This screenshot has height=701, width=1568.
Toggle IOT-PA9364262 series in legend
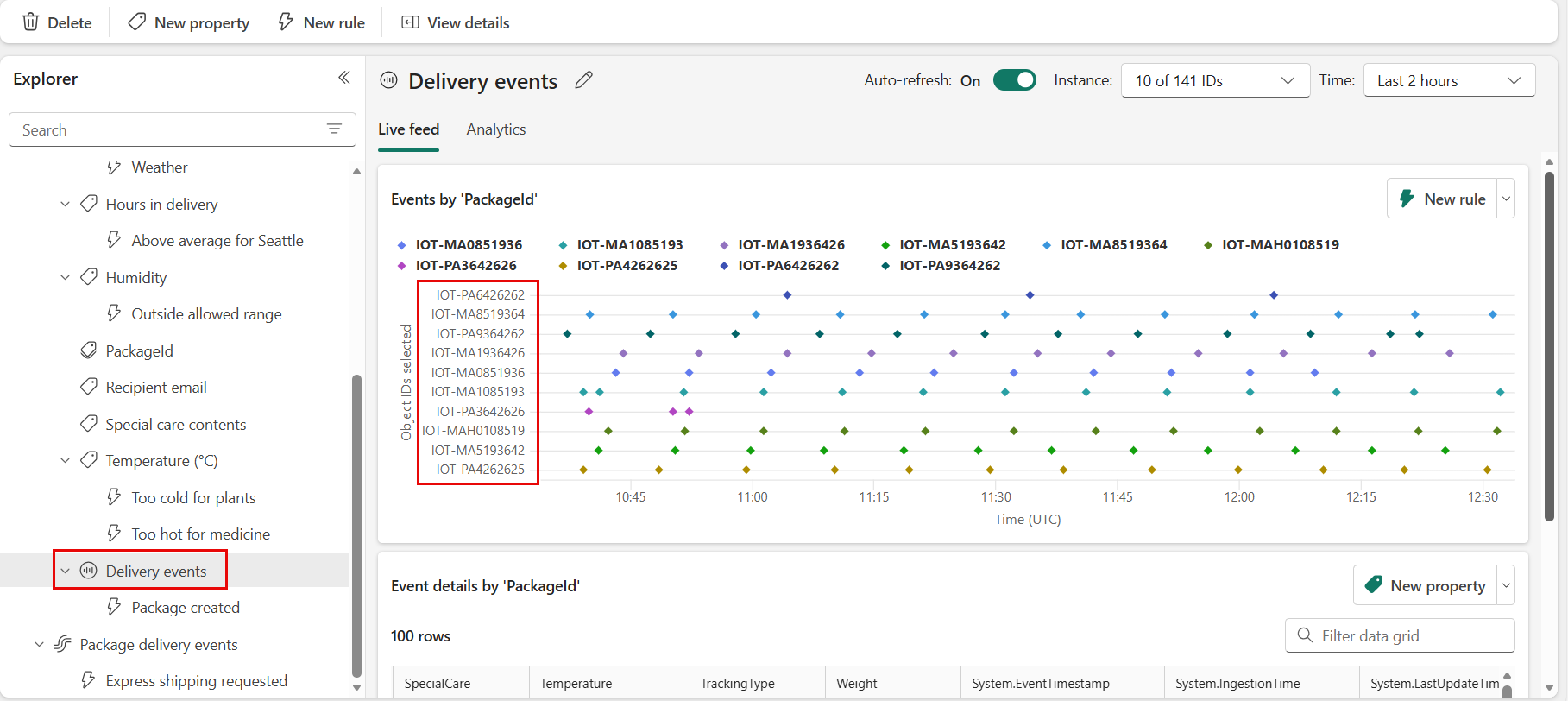[x=949, y=266]
